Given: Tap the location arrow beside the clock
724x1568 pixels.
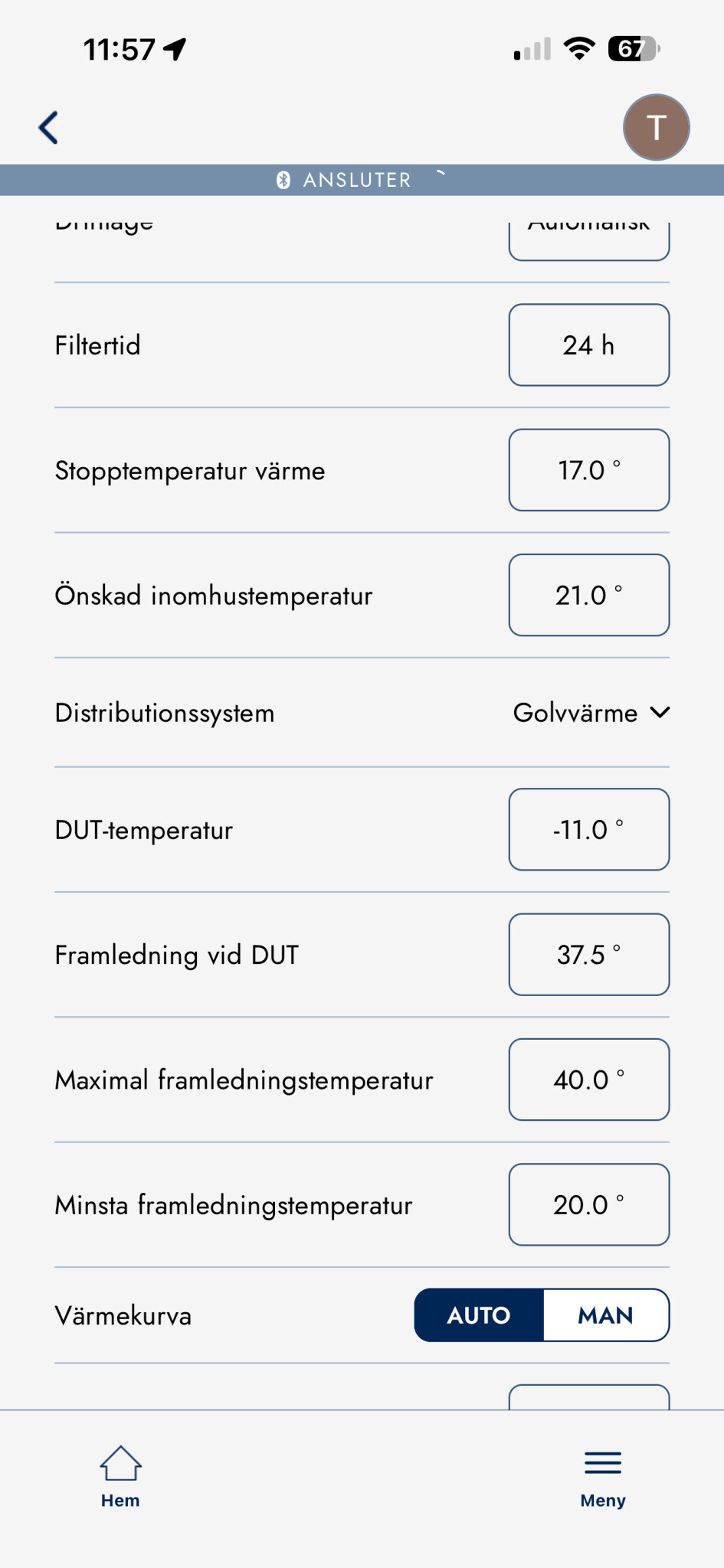Looking at the screenshot, I should (x=175, y=49).
